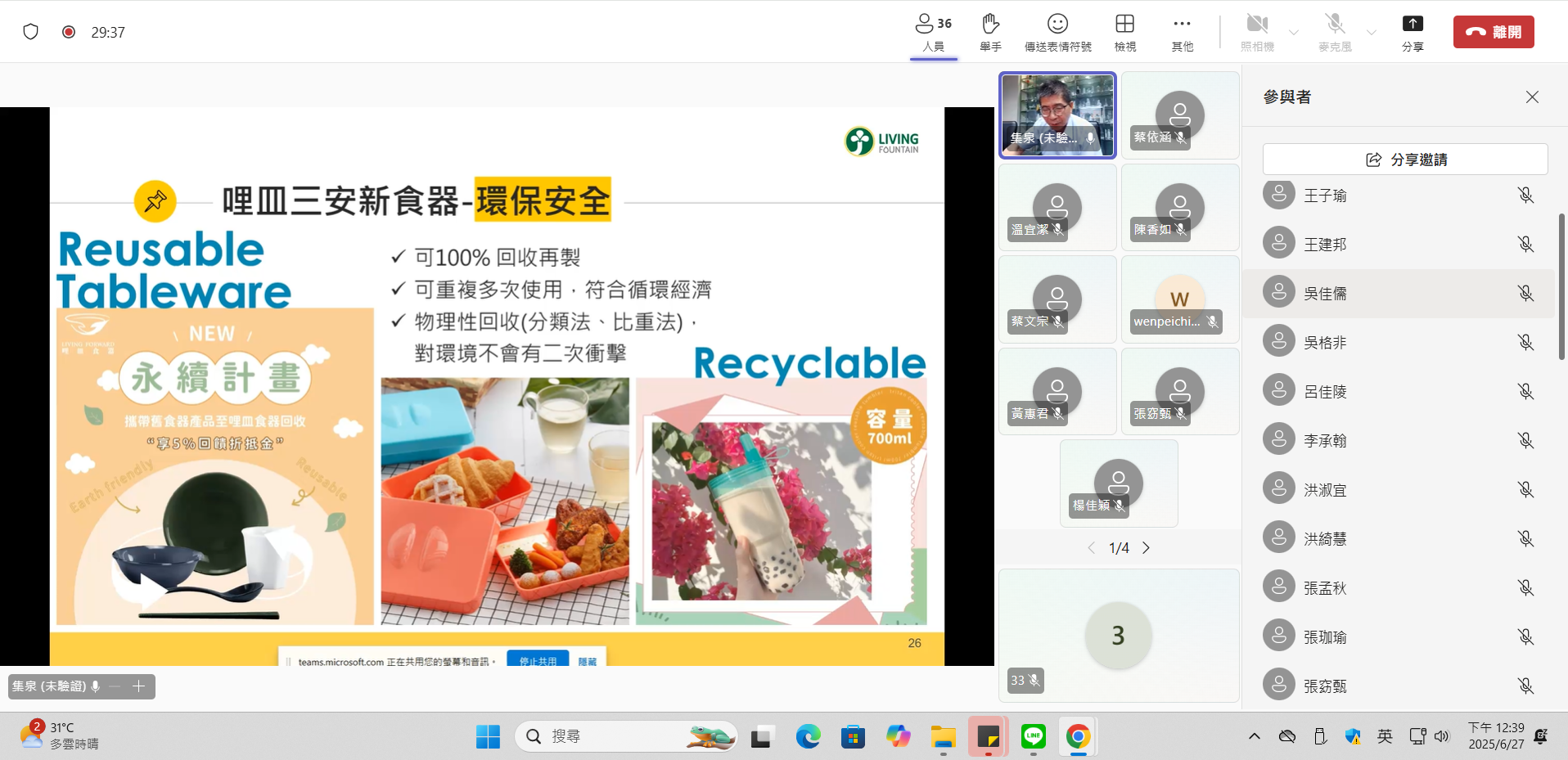
Task: Click the 分享邀請 share invite button
Action: 1405,160
